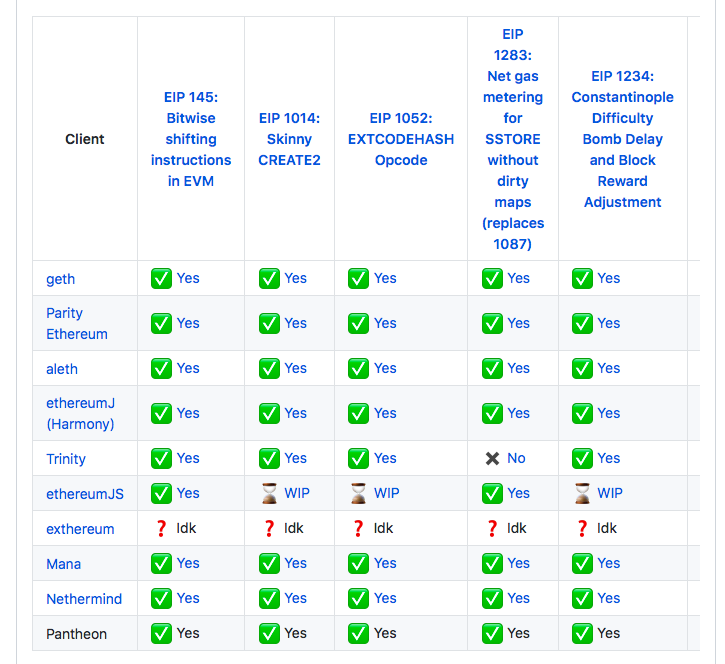Screen dimensions: 725x664
Task: Open the ethereumJ (Harmony) client link
Action: [80, 413]
